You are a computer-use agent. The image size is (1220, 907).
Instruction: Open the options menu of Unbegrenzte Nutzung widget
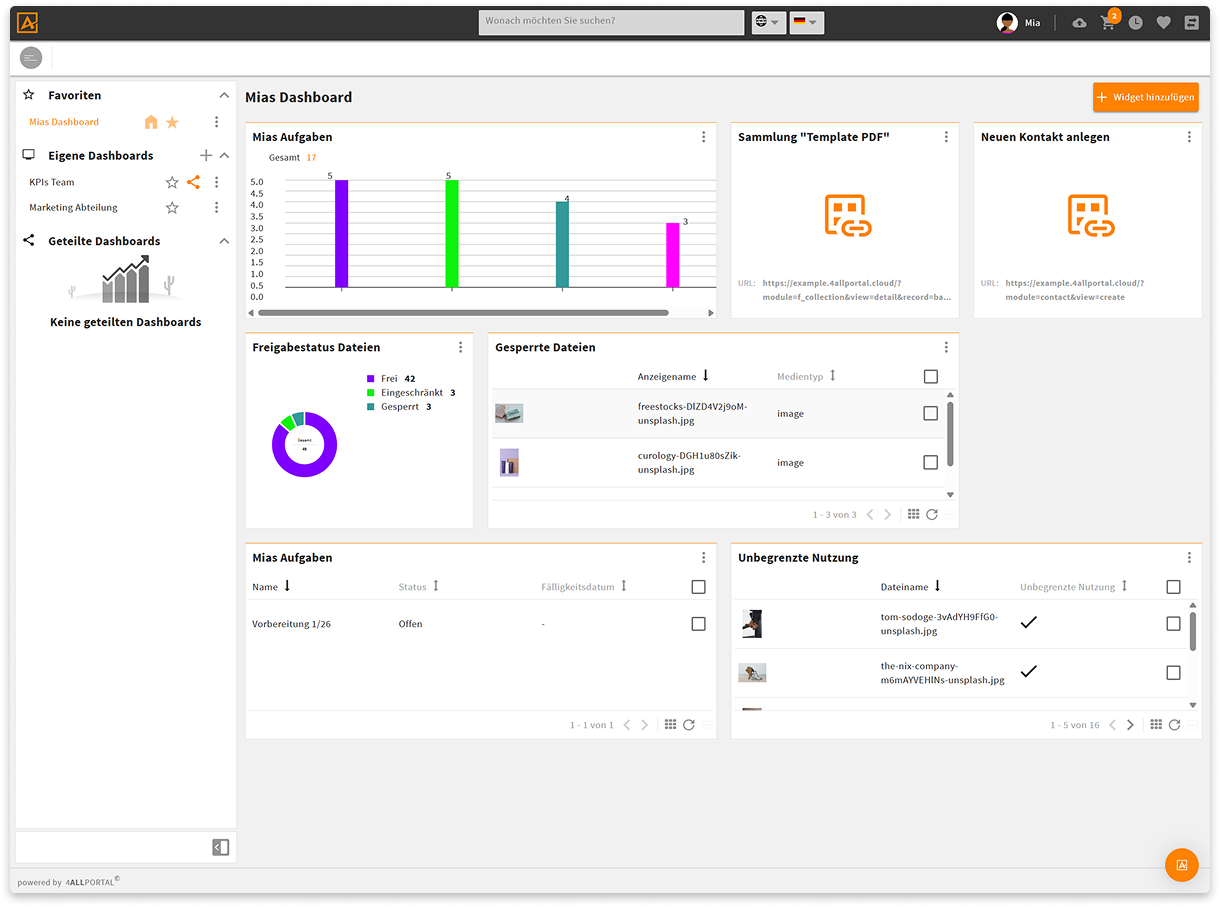coord(1189,557)
